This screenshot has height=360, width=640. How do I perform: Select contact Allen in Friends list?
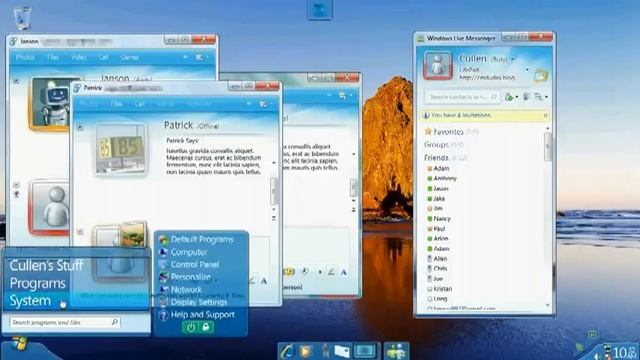click(440, 259)
